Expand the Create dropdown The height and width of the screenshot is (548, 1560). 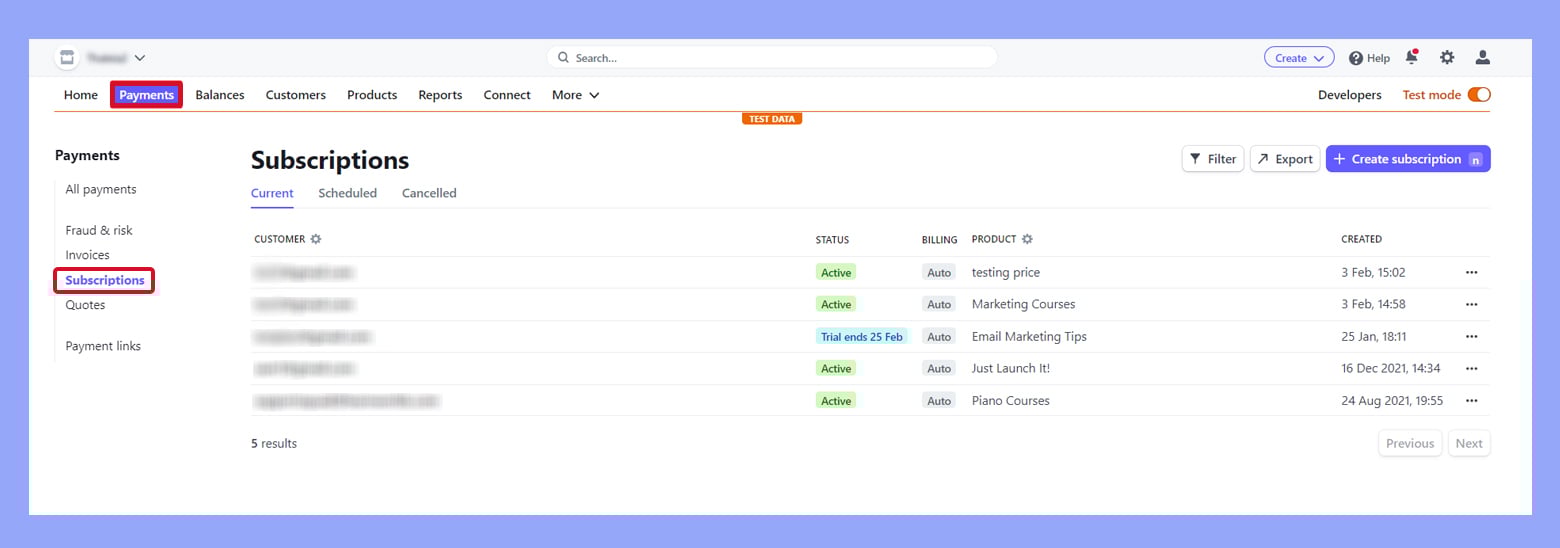pos(1298,58)
